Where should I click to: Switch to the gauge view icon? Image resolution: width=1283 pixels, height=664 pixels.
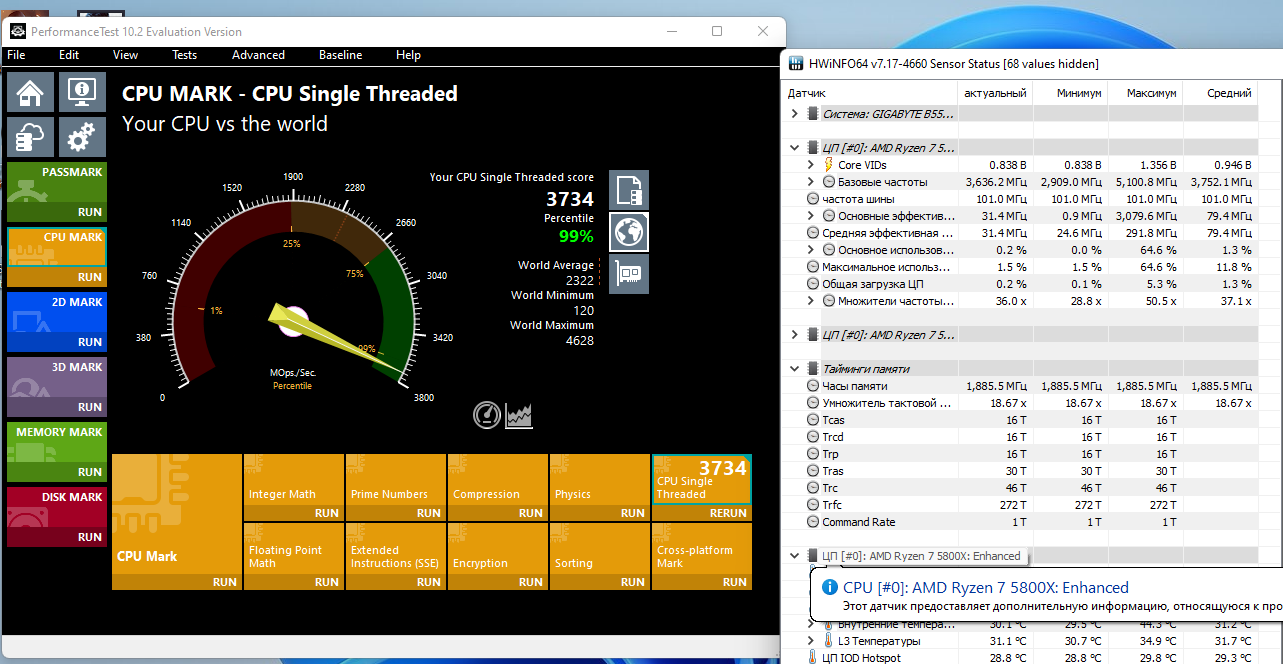(x=486, y=414)
